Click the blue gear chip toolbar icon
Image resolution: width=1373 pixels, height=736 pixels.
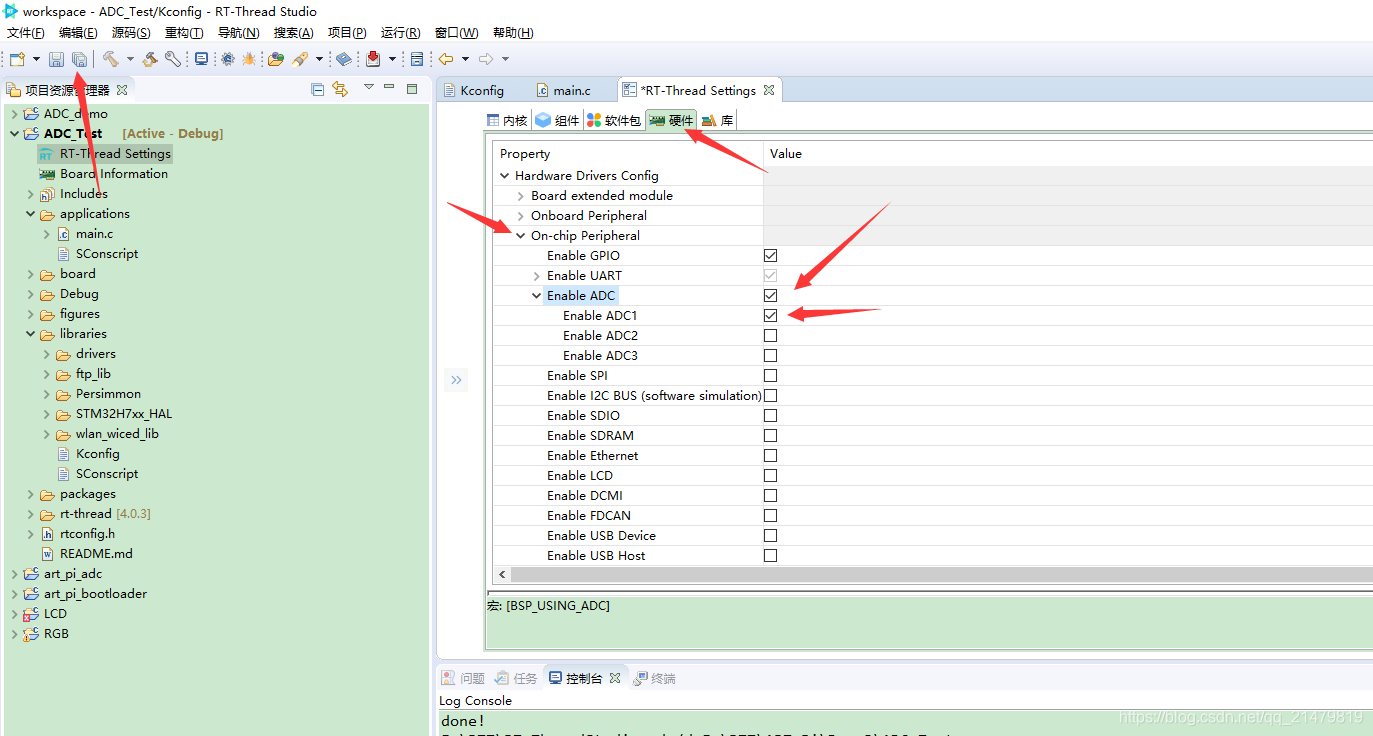click(x=228, y=59)
